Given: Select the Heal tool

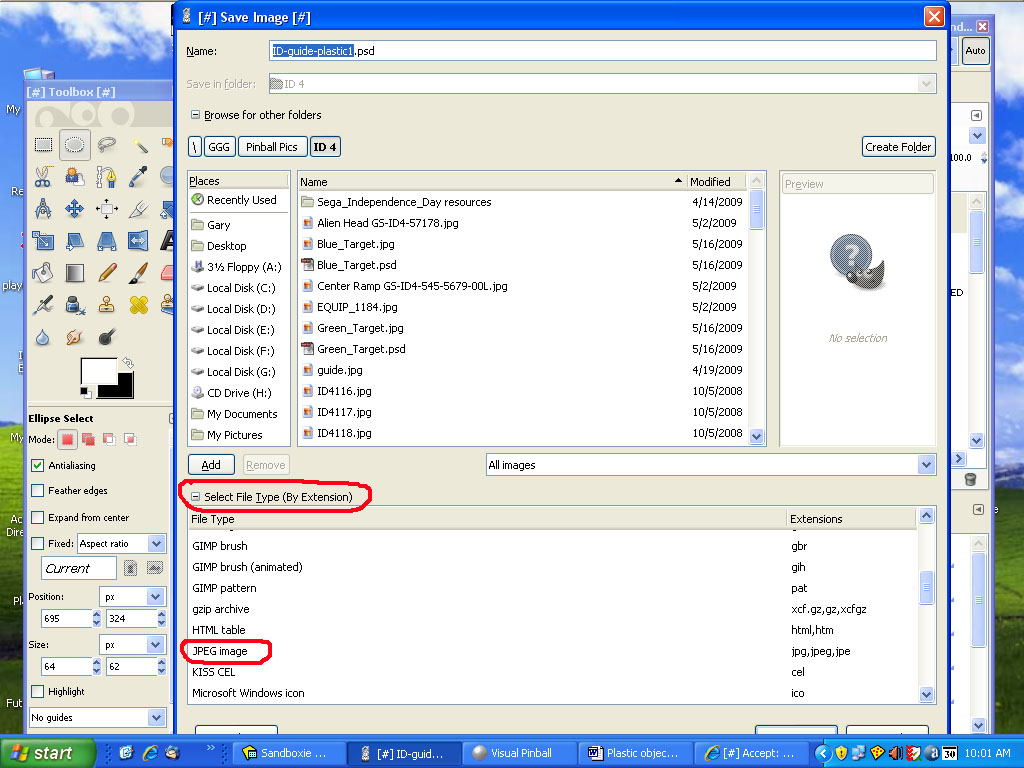Looking at the screenshot, I should point(138,304).
